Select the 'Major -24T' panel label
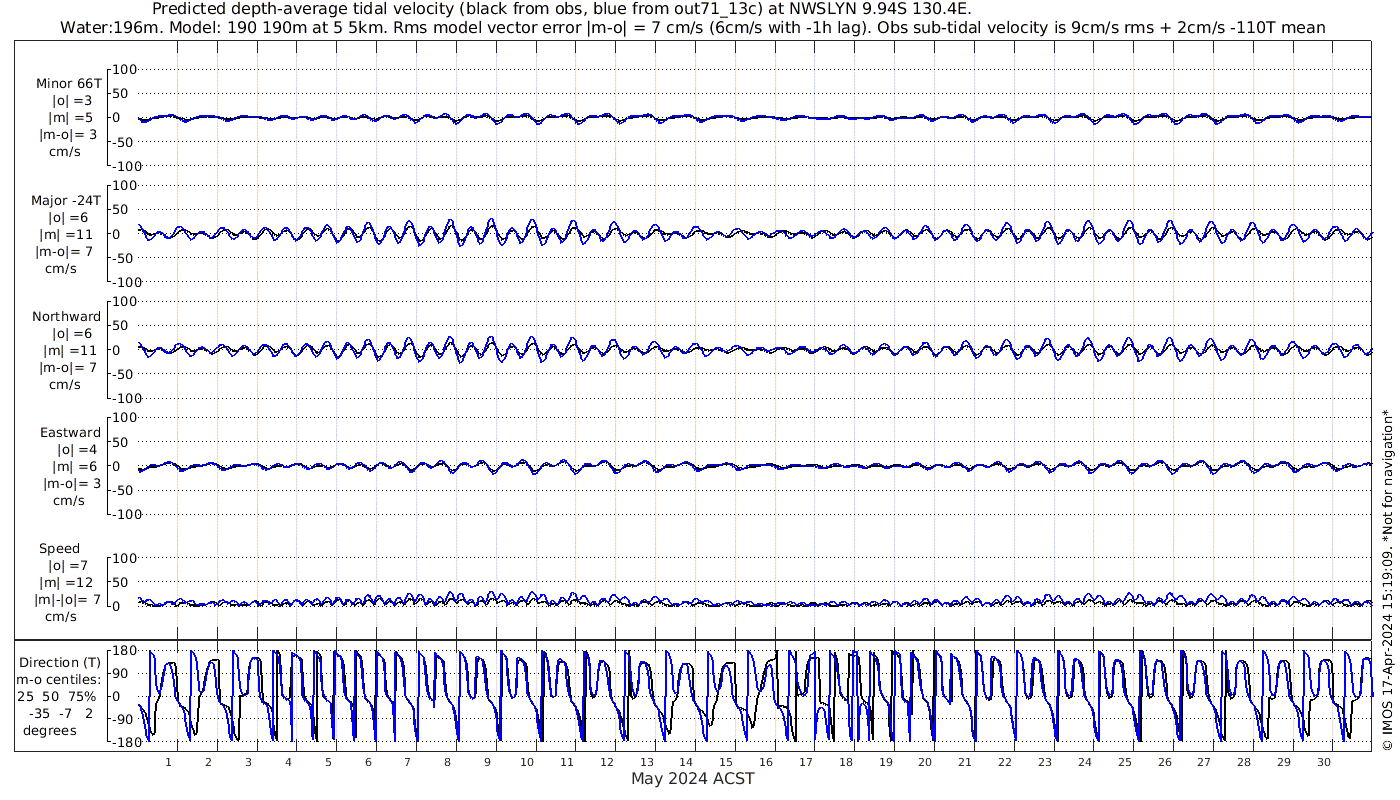This screenshot has height=800, width=1400. pyautogui.click(x=66, y=200)
